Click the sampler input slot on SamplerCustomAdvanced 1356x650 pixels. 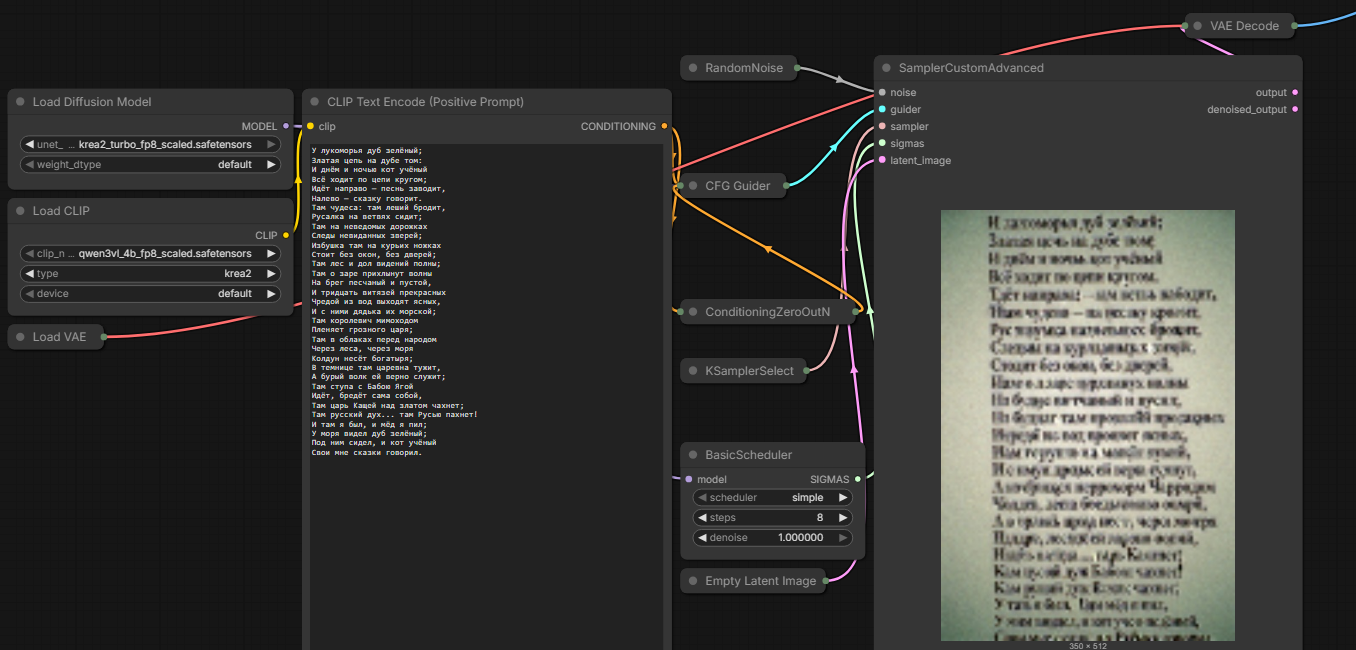[x=882, y=126]
